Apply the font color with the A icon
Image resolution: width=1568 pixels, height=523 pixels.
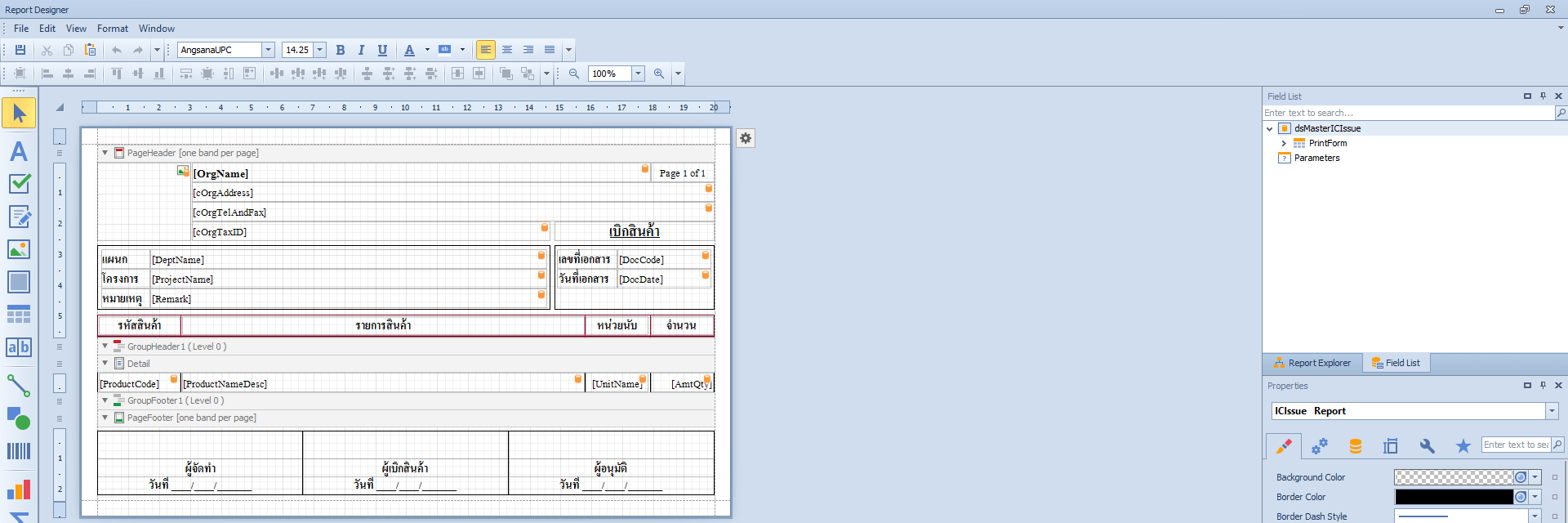410,50
